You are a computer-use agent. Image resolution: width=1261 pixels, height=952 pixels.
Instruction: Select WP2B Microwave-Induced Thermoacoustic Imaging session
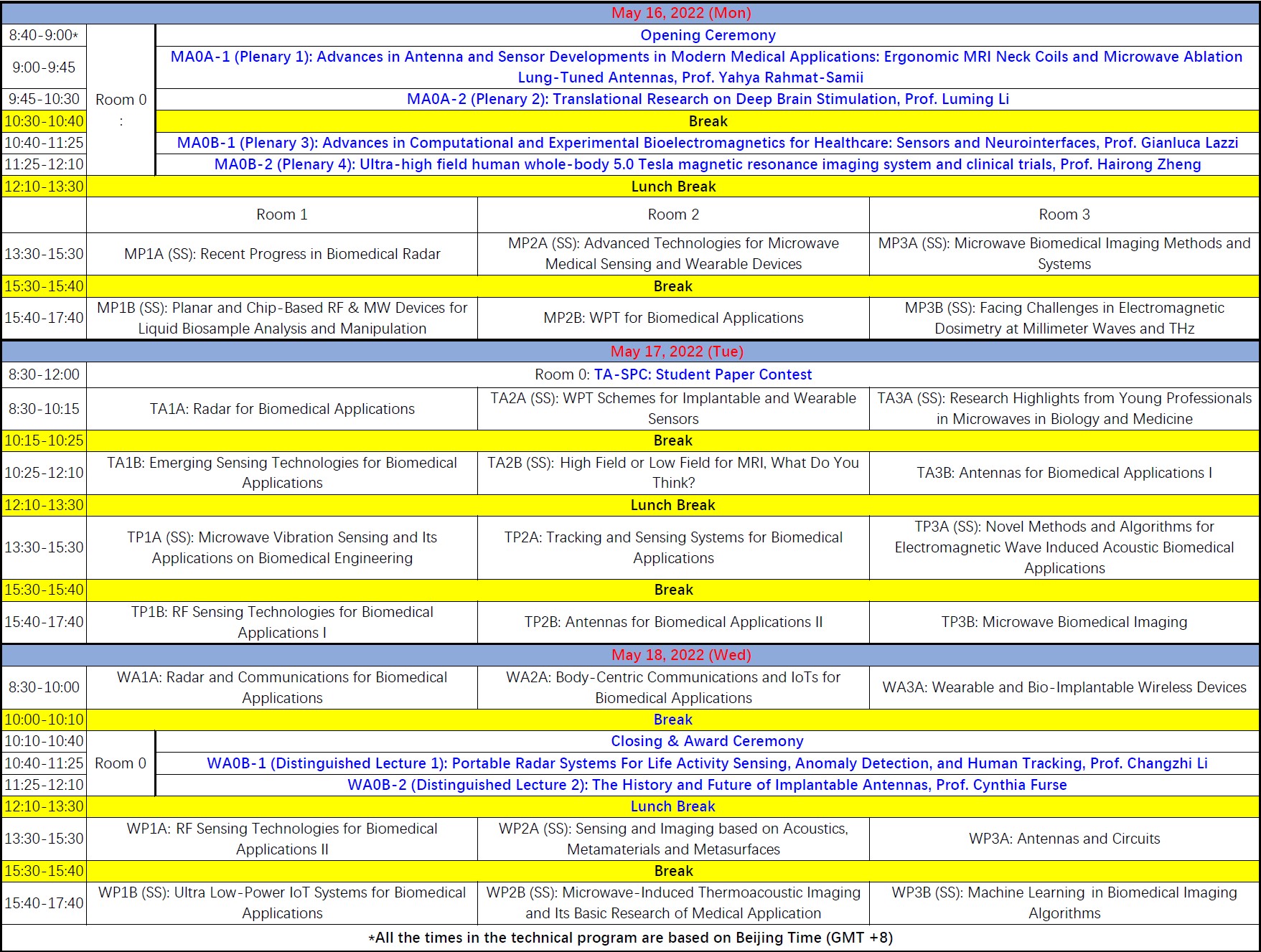pos(673,902)
